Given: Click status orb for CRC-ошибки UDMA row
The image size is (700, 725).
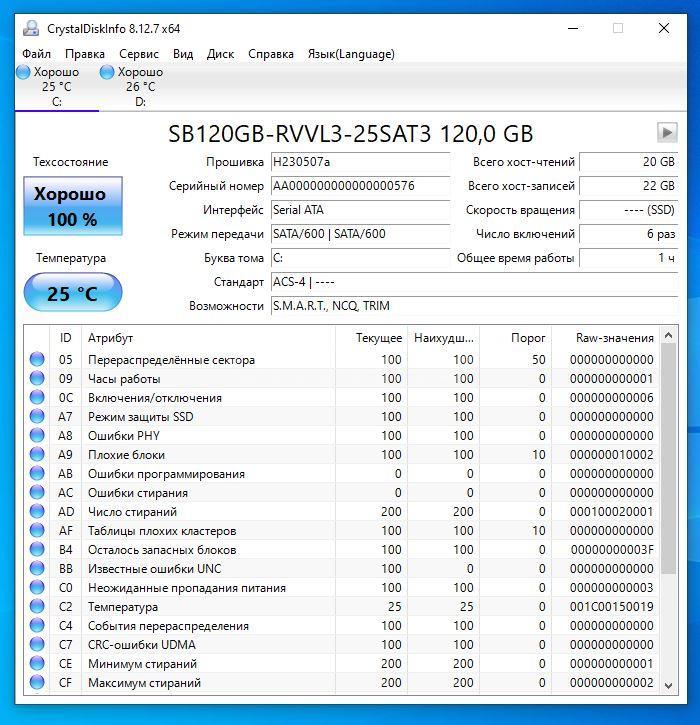Looking at the screenshot, I should [x=38, y=645].
